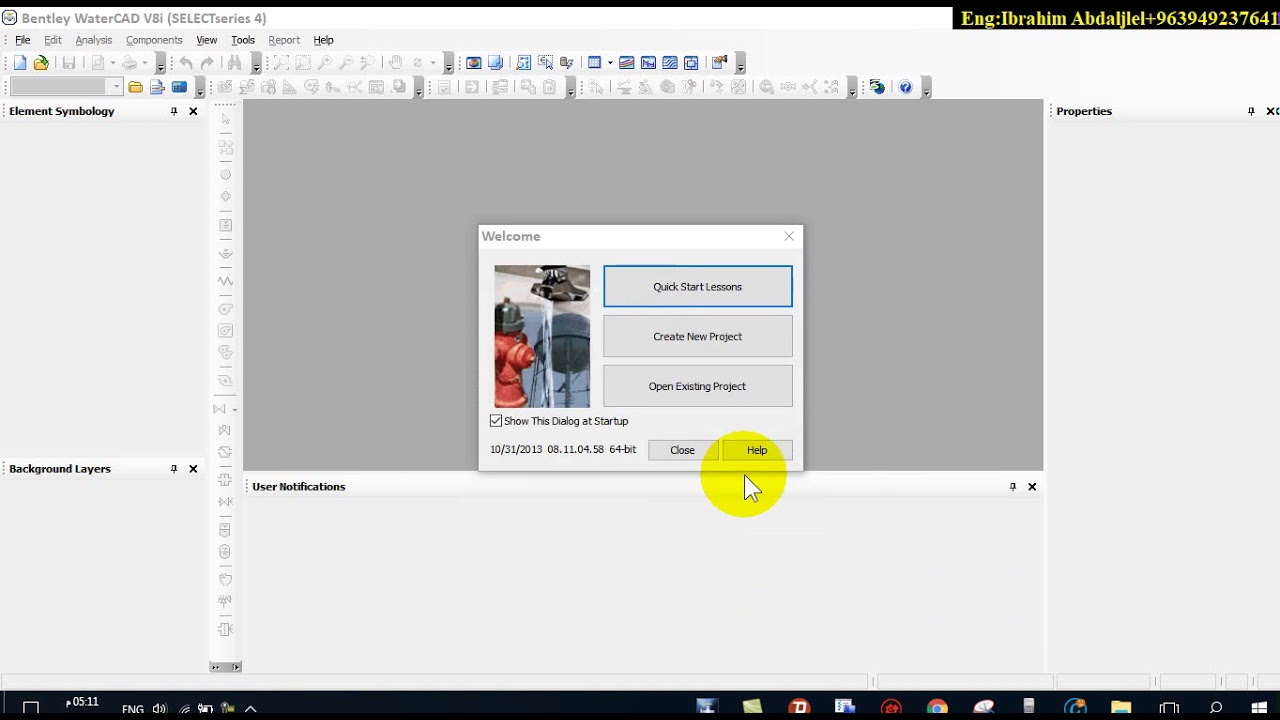The height and width of the screenshot is (720, 1280).
Task: Click the ENG language indicator in taskbar
Action: tap(133, 709)
